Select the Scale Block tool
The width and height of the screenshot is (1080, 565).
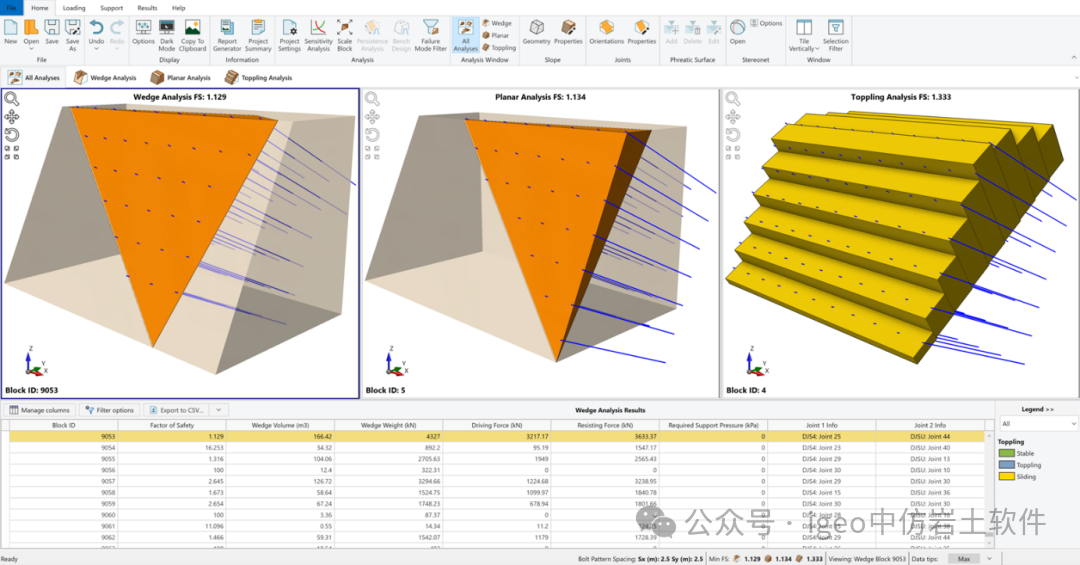[344, 35]
